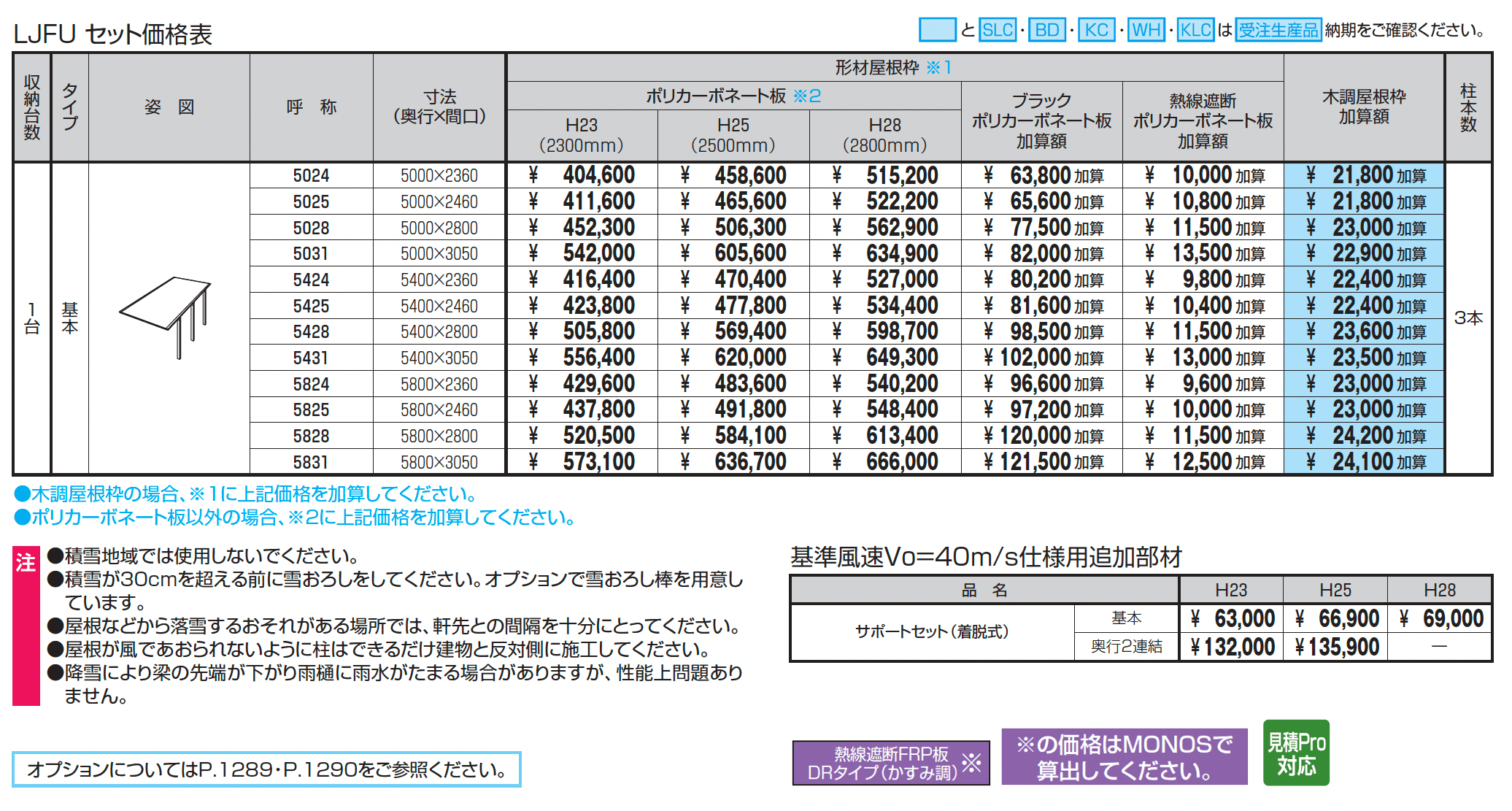Click price ¥465,600 for 5025 H25
This screenshot has height=811, width=1512.
click(733, 201)
